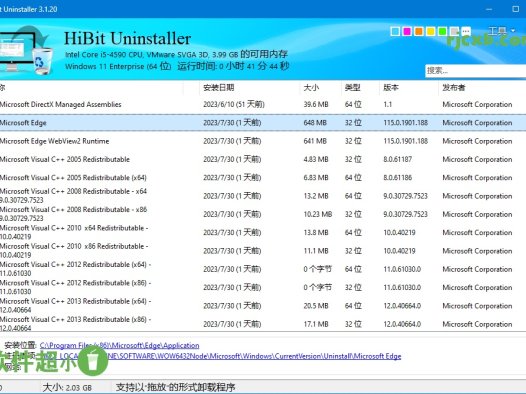Select the Microsoft DirectX Managed Assemblies row
Image resolution: width=526 pixels, height=394 pixels.
click(263, 104)
